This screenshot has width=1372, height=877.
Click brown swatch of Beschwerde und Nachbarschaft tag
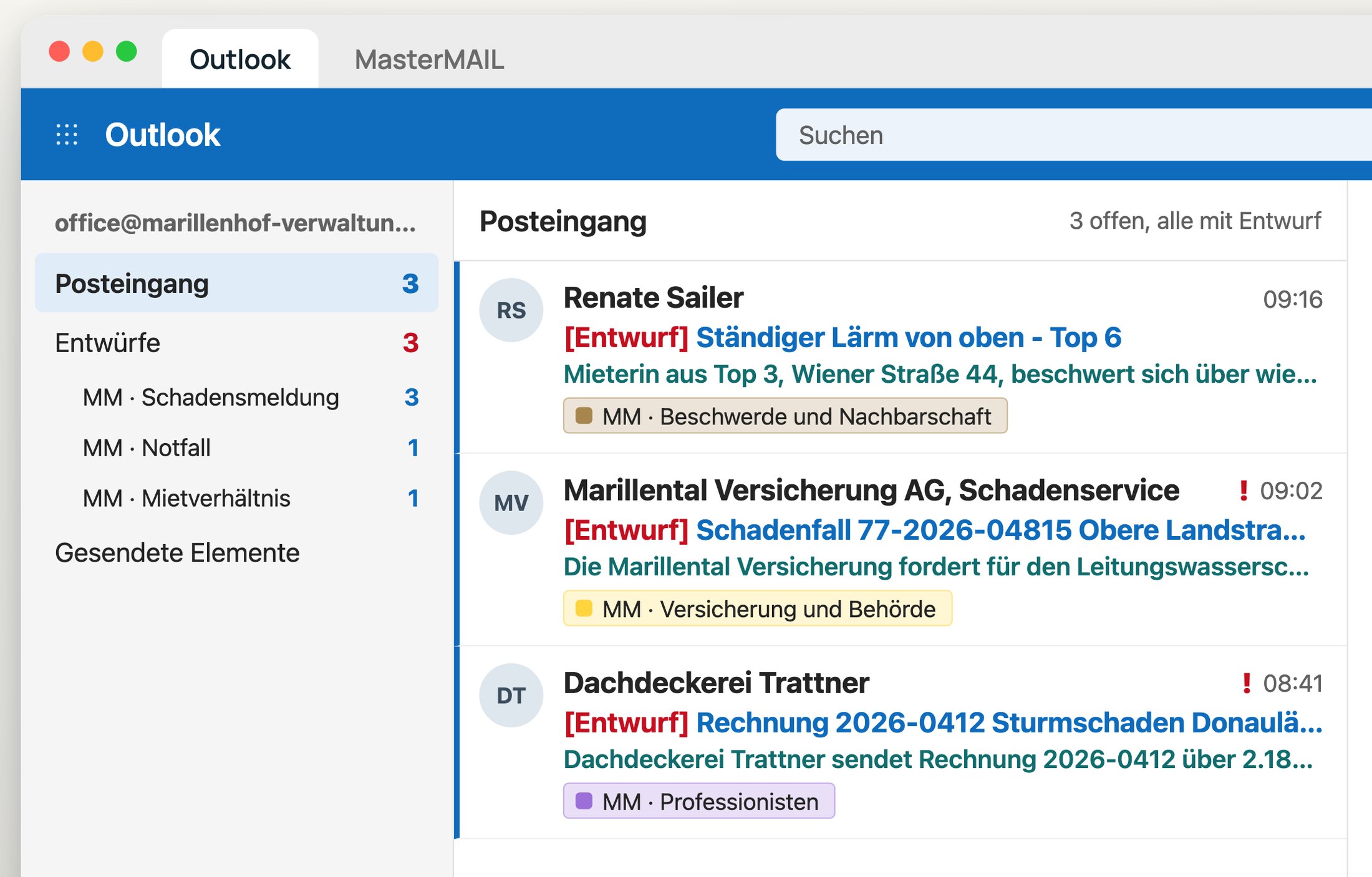coord(584,416)
